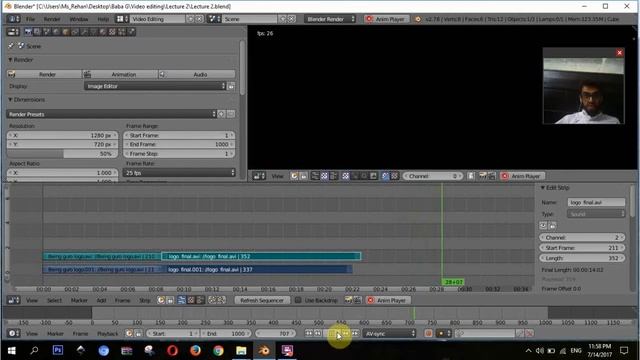The height and width of the screenshot is (360, 640).
Task: Open Display dropdown showing Image Editor
Action: (x=155, y=86)
